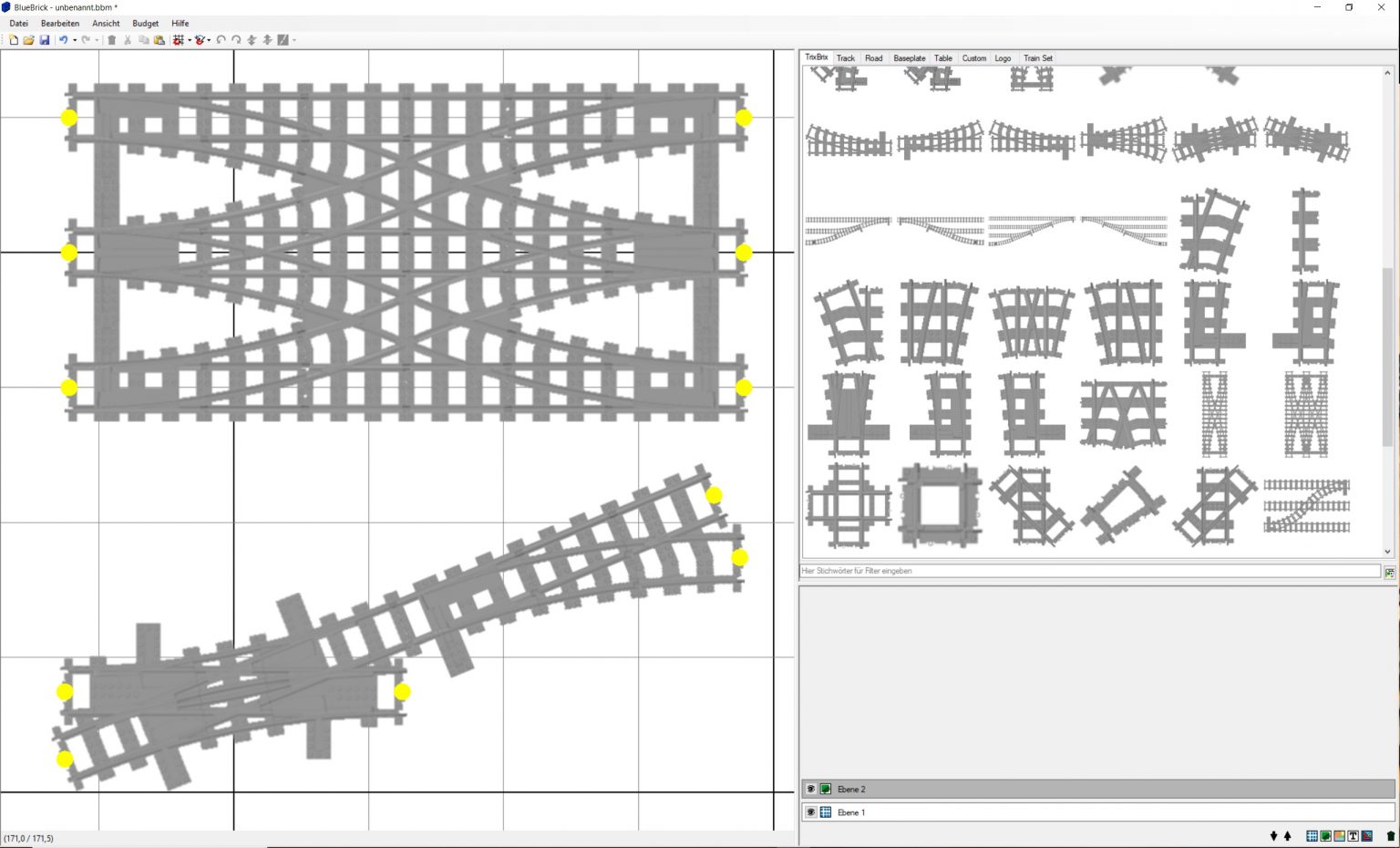Delete the selected layer with trash icon
Viewport: 1400px width, 848px height.
click(1390, 835)
